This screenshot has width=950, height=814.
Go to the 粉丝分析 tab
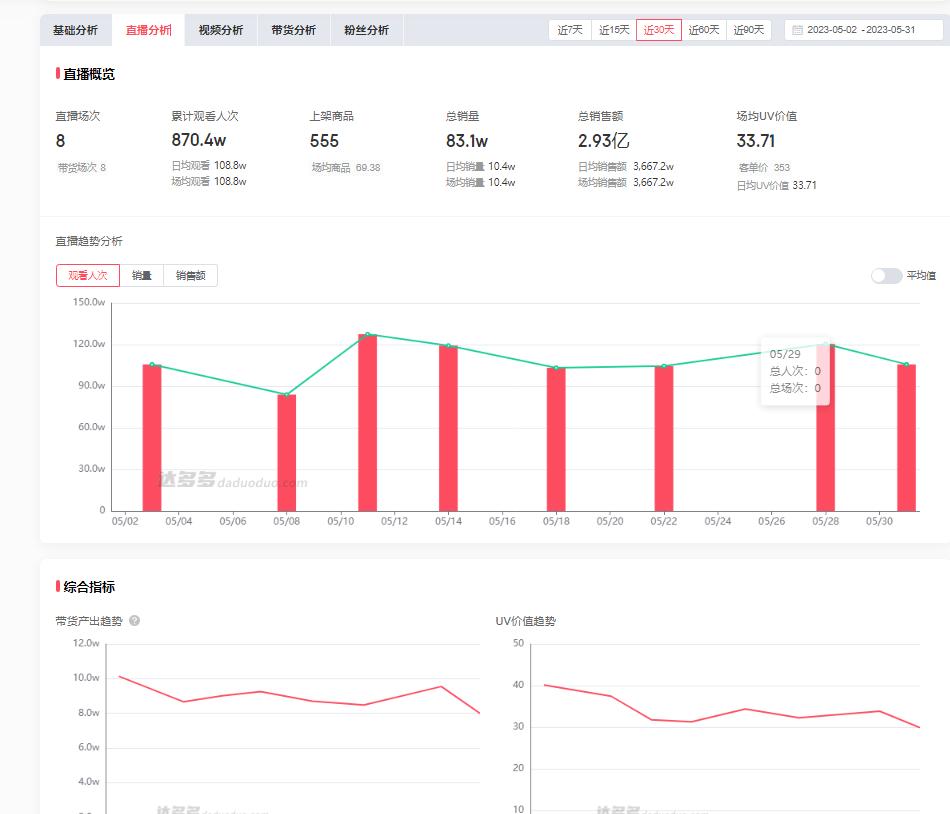point(366,30)
